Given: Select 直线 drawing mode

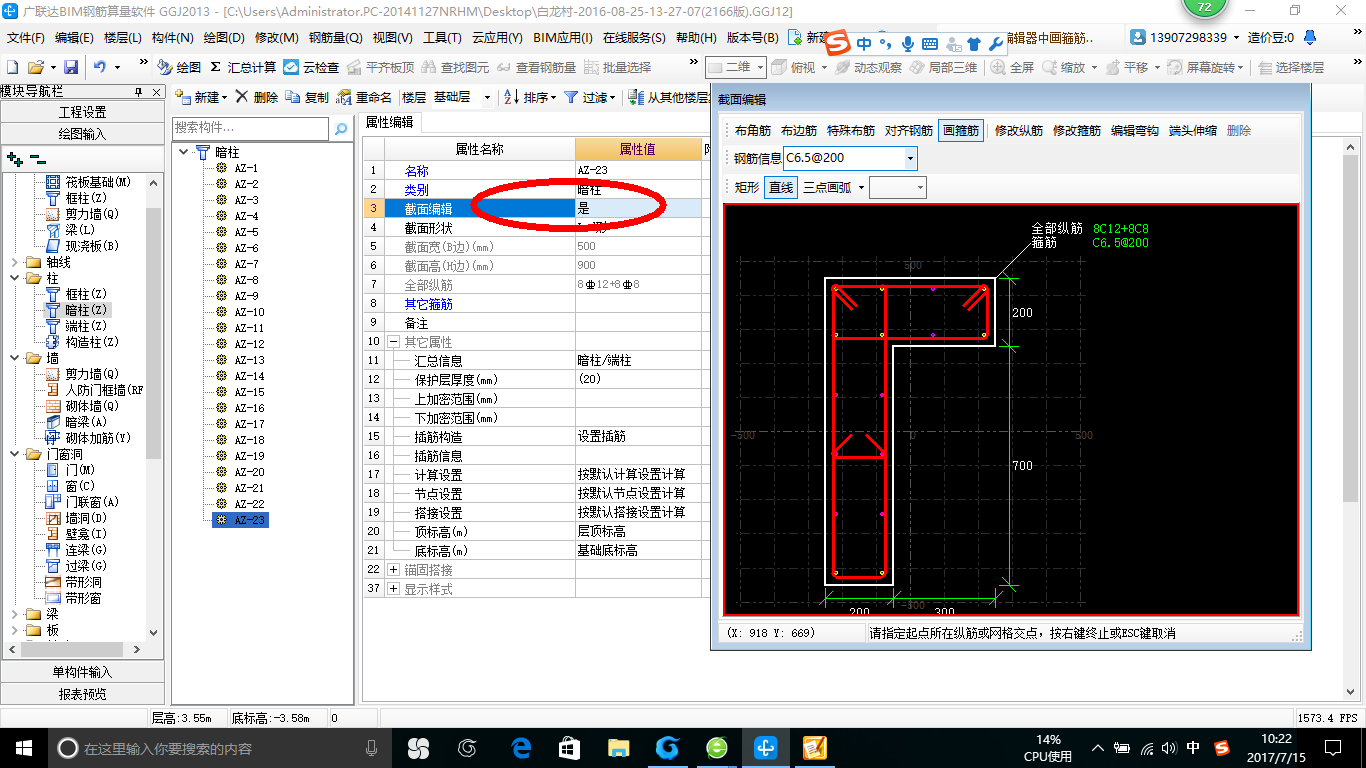Looking at the screenshot, I should [x=780, y=187].
